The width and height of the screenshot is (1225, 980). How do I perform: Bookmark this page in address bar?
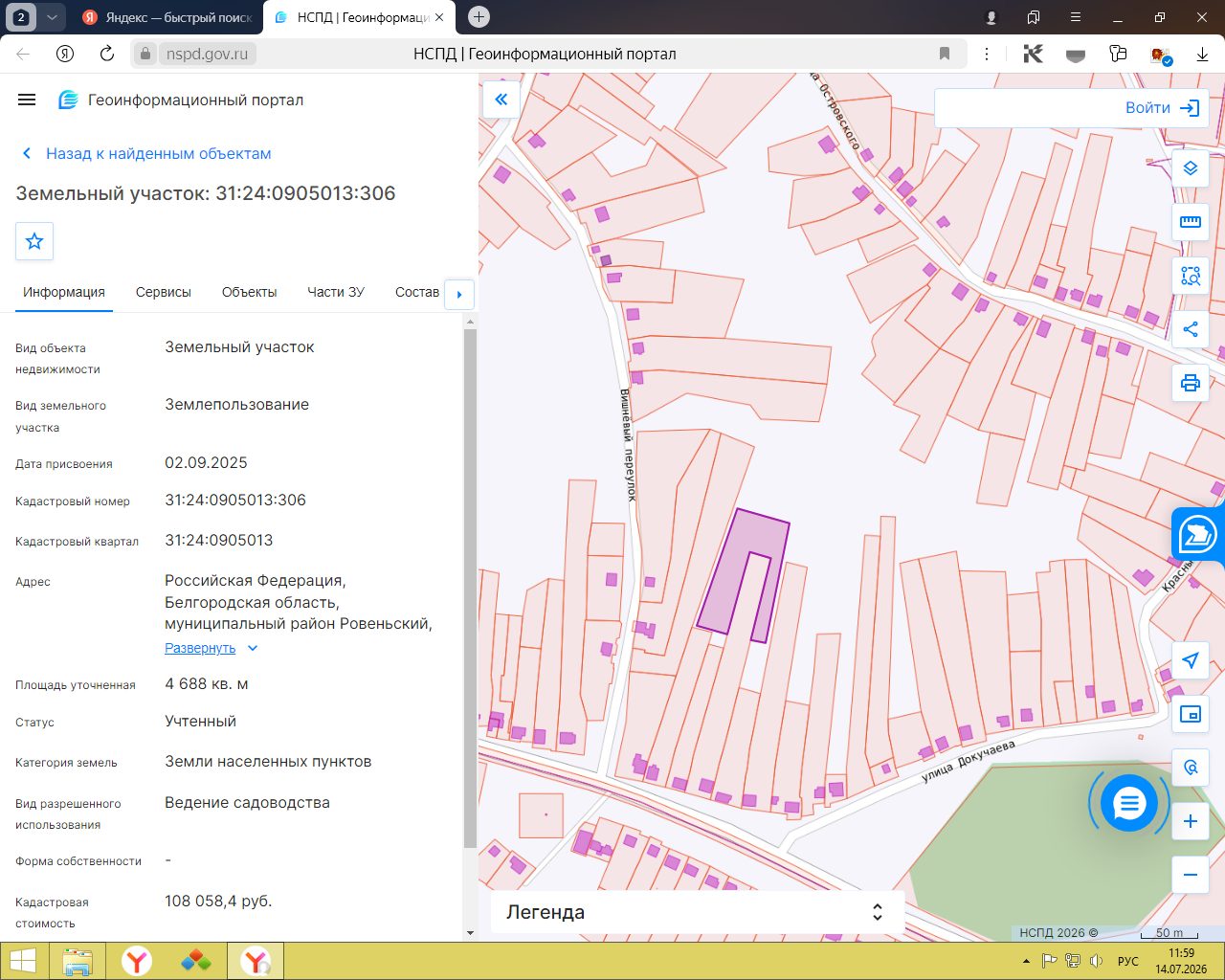945,54
